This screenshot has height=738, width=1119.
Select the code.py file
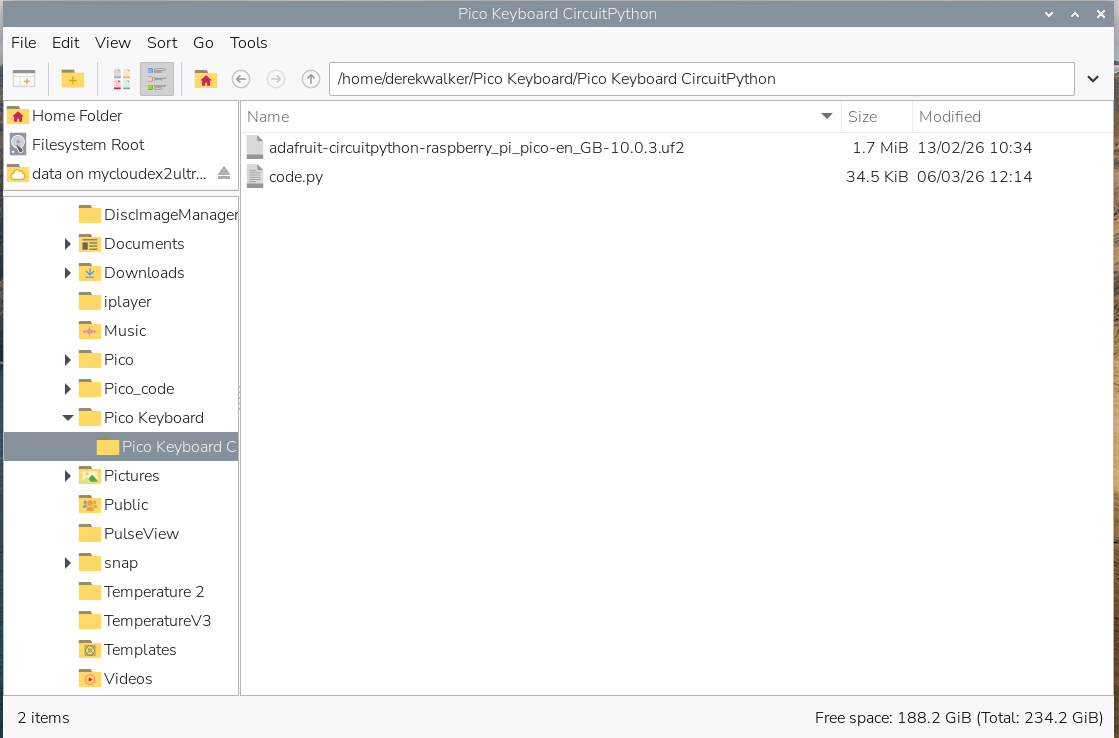[x=296, y=177]
